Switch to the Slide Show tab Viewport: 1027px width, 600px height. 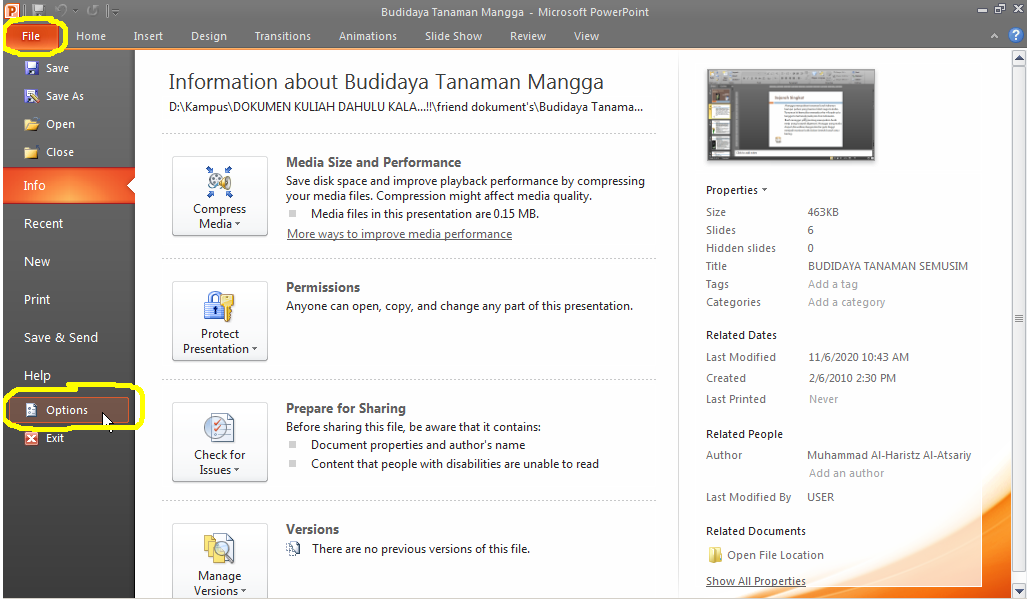453,36
